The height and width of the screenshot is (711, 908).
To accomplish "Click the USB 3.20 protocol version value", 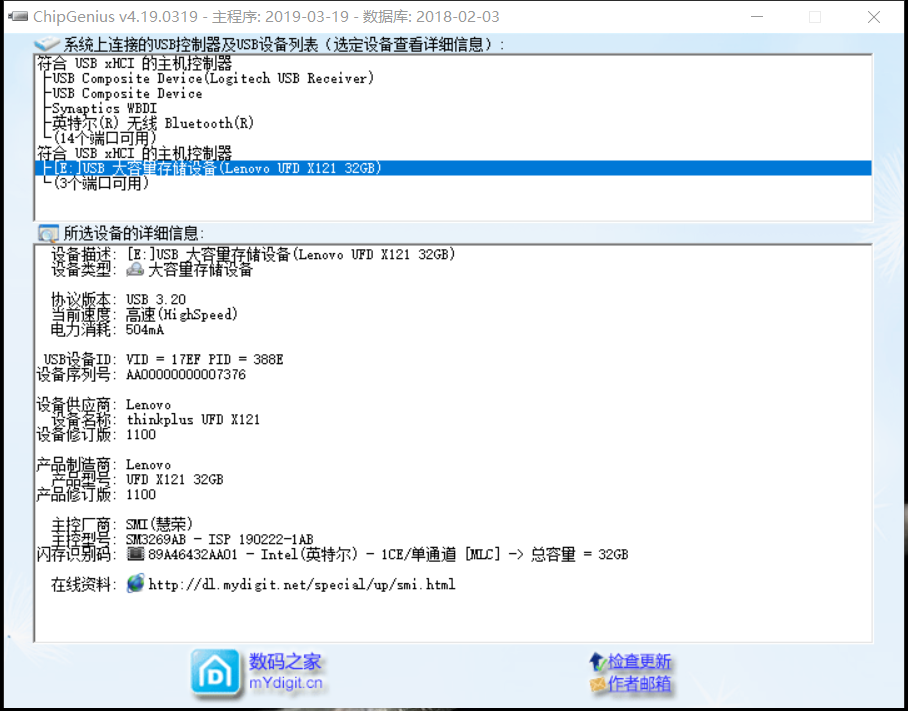I will point(156,299).
